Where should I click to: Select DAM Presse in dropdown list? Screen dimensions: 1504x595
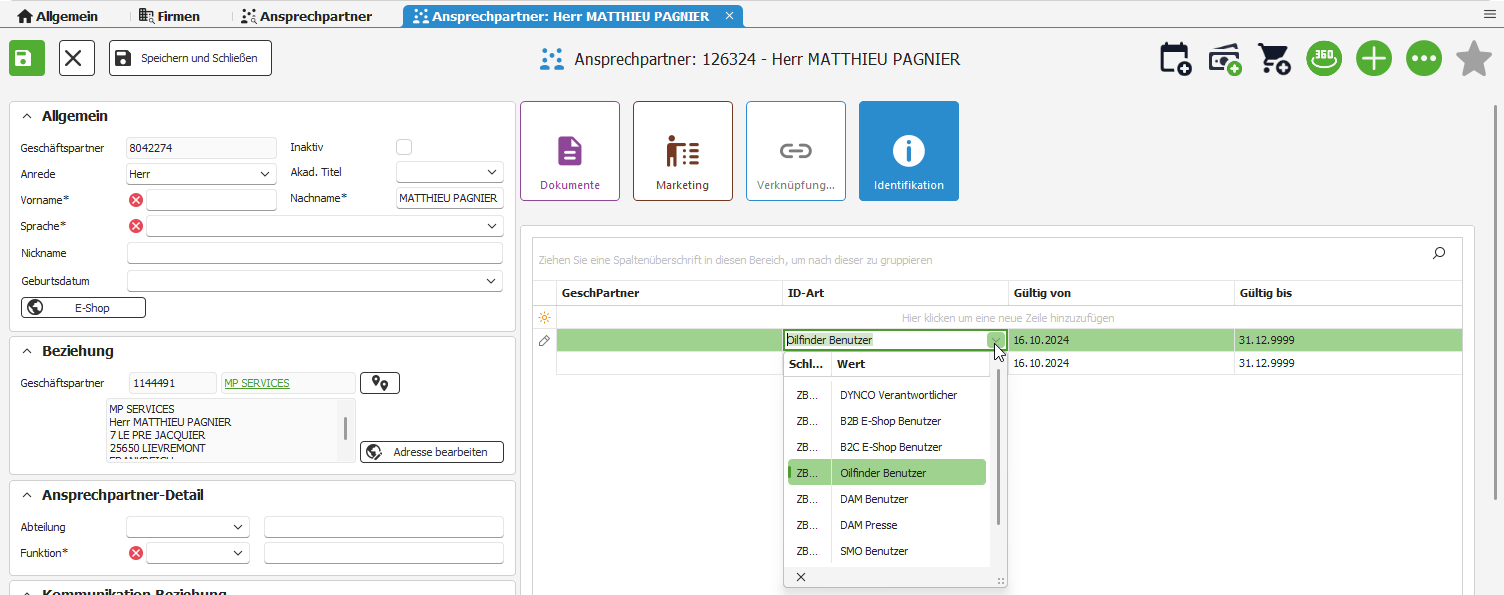(868, 525)
